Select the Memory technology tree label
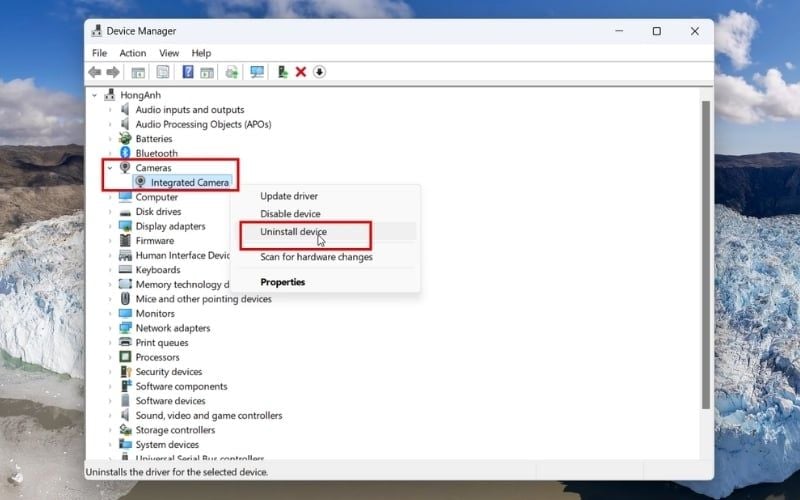Screen dimensions: 800x500 [x=183, y=284]
